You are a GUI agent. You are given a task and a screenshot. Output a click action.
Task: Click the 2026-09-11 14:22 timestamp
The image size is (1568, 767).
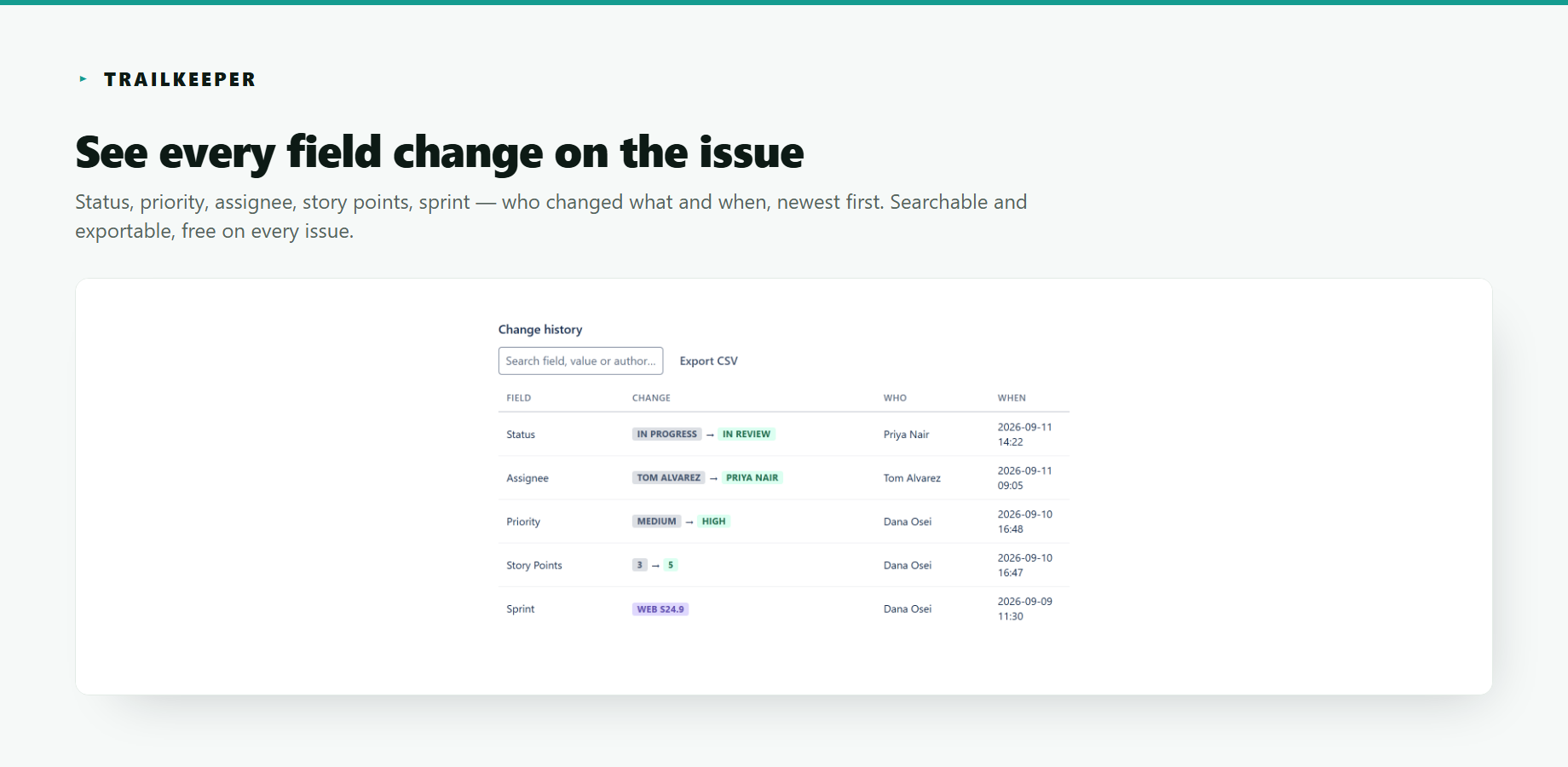1025,435
